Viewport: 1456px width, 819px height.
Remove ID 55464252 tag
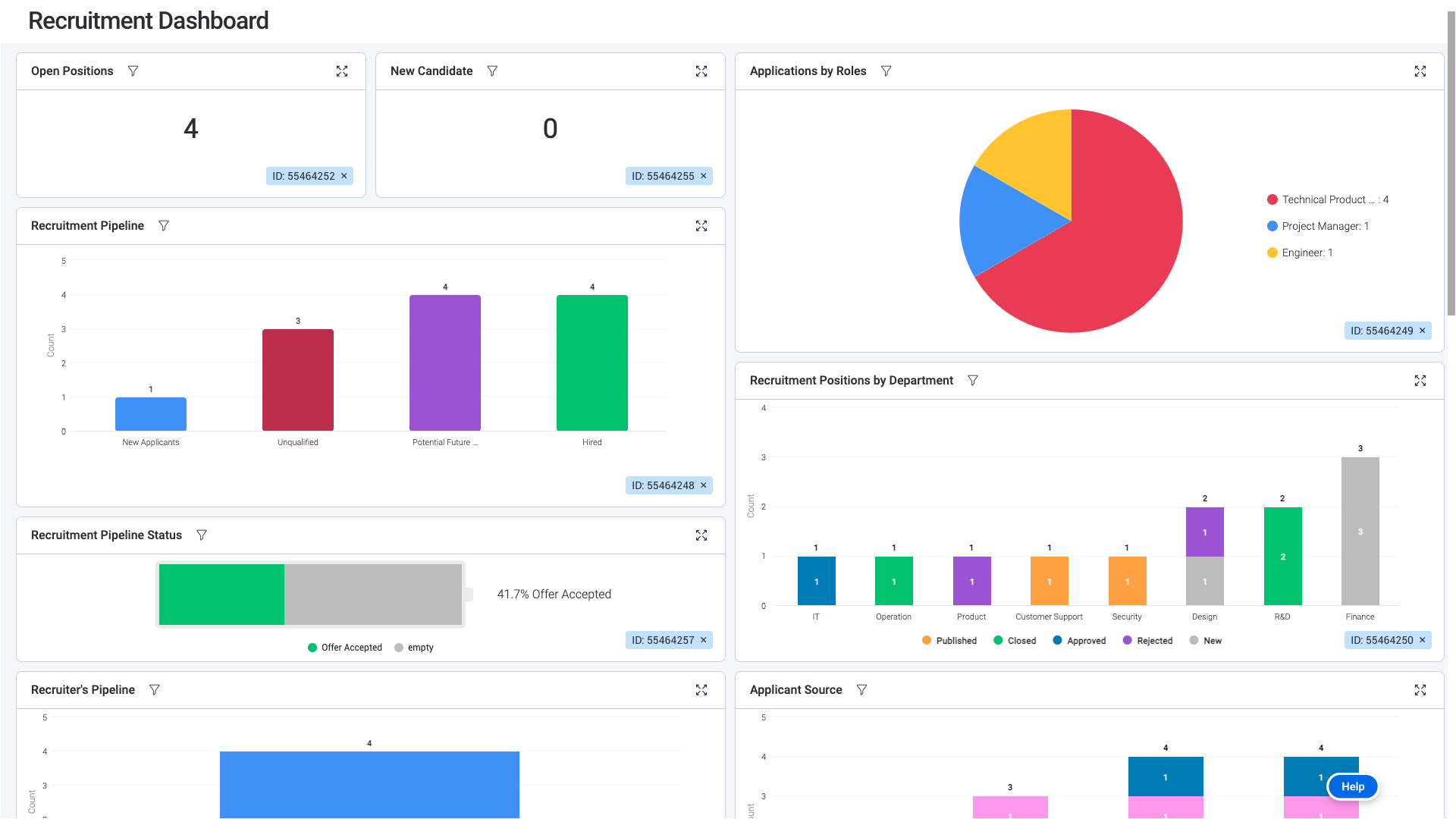344,176
